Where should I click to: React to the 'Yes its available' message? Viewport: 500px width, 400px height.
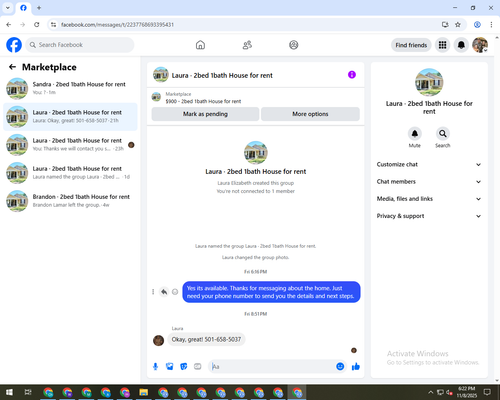pos(175,292)
